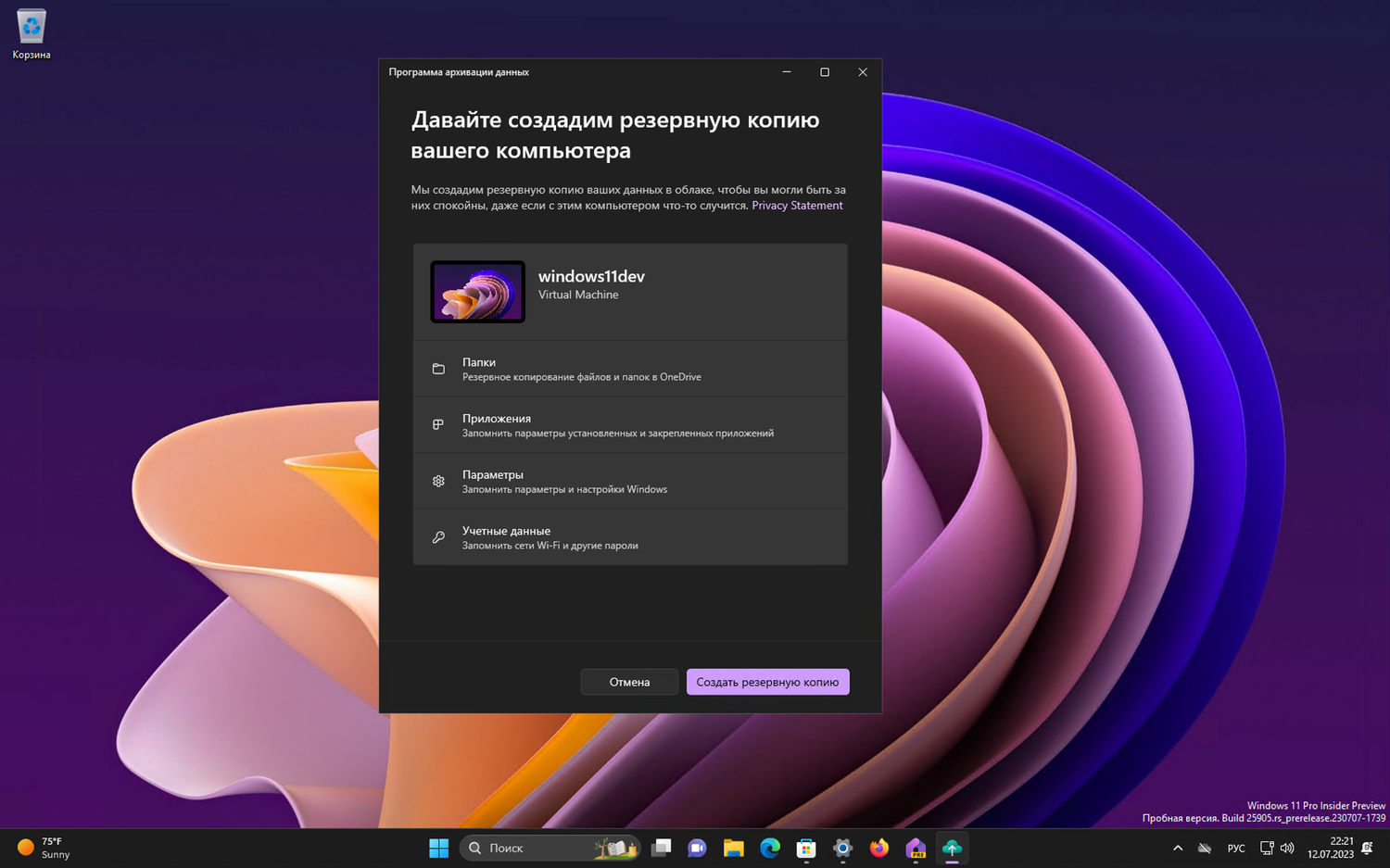Switch input language via РУС indicator

click(1236, 848)
